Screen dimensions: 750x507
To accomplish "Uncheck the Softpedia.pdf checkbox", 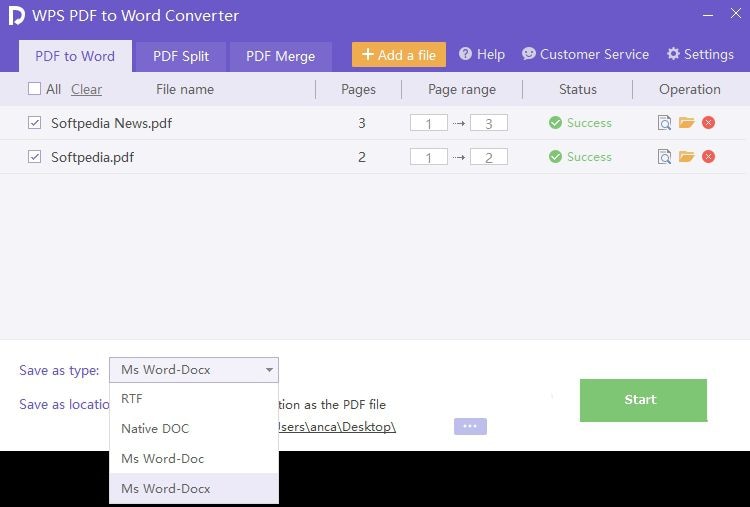I will click(x=35, y=157).
